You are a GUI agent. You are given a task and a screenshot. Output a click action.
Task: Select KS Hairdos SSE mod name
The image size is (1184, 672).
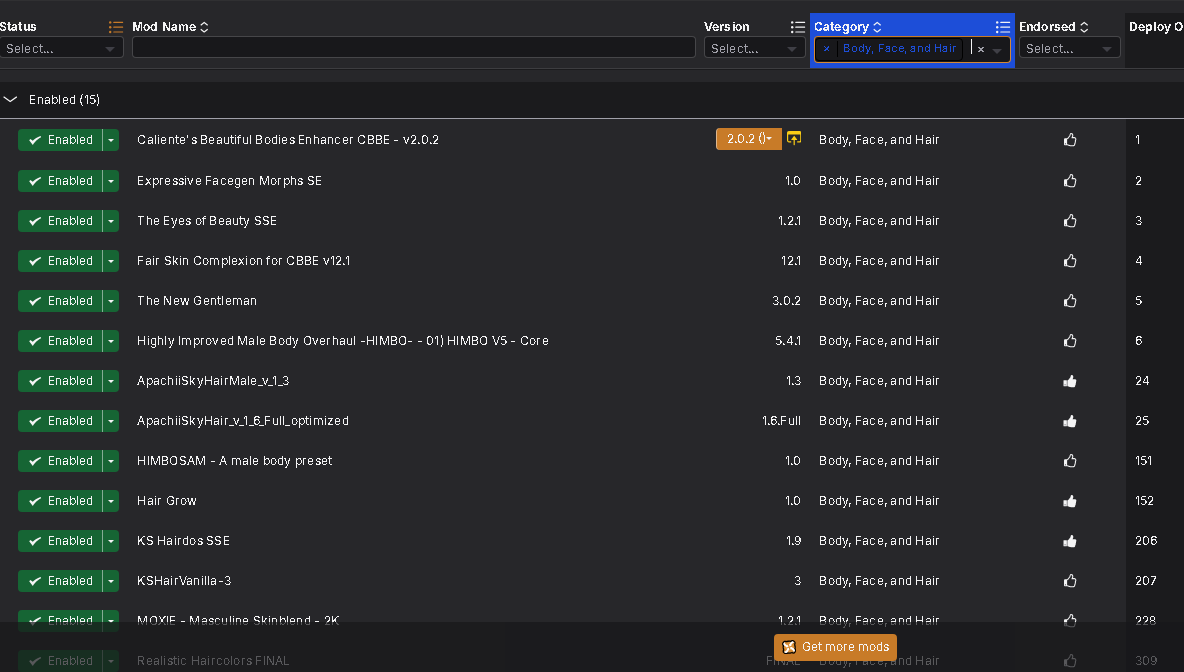183,541
